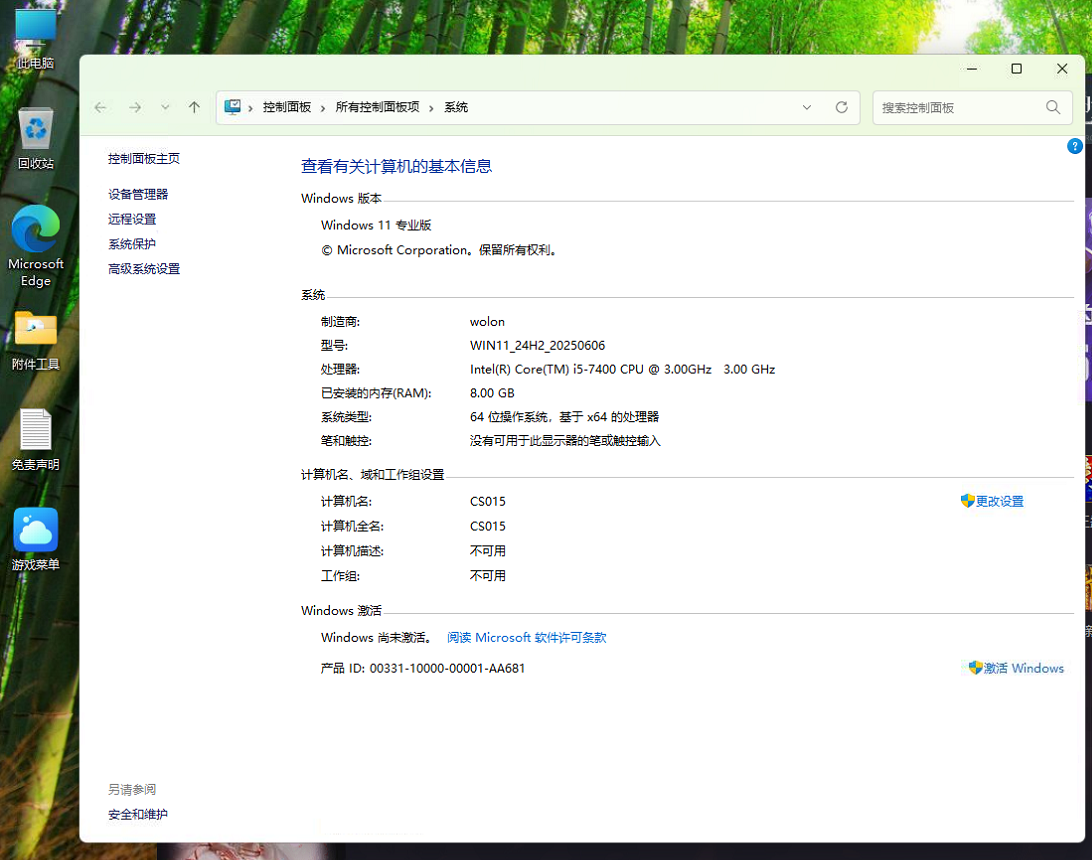Click the shield icon beside 更改设置
Viewport: 1092px width, 860px height.
point(967,501)
